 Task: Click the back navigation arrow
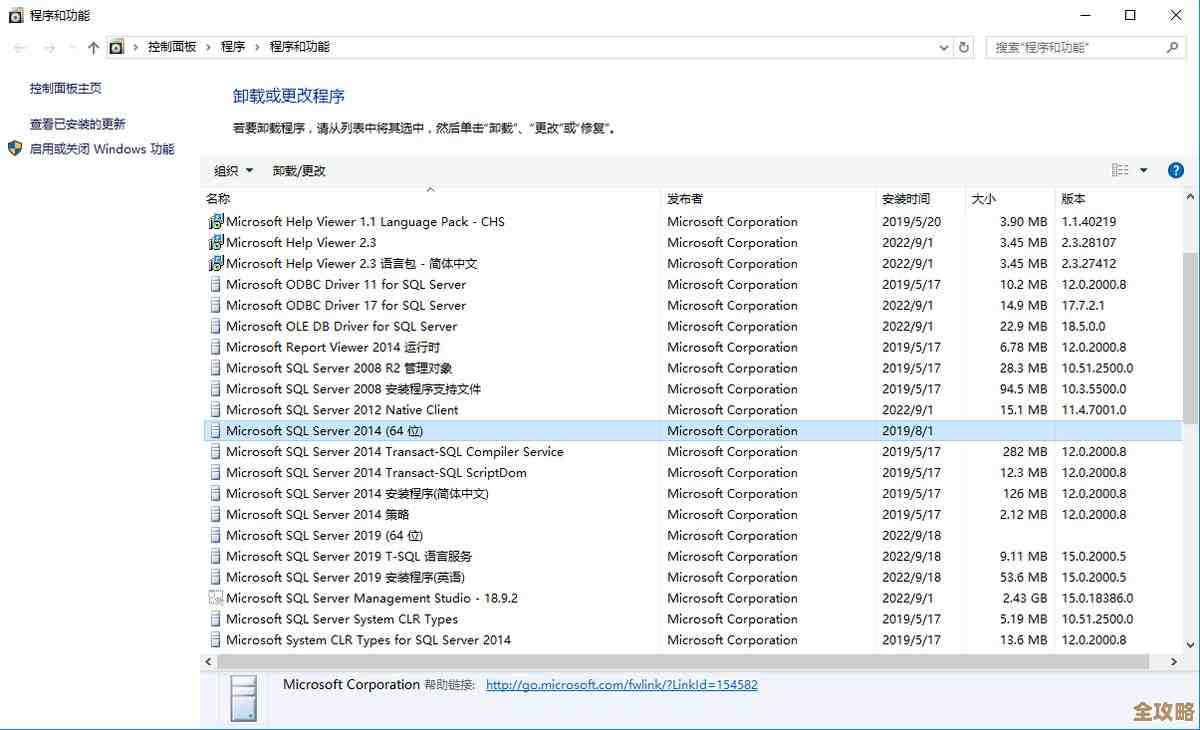18,46
